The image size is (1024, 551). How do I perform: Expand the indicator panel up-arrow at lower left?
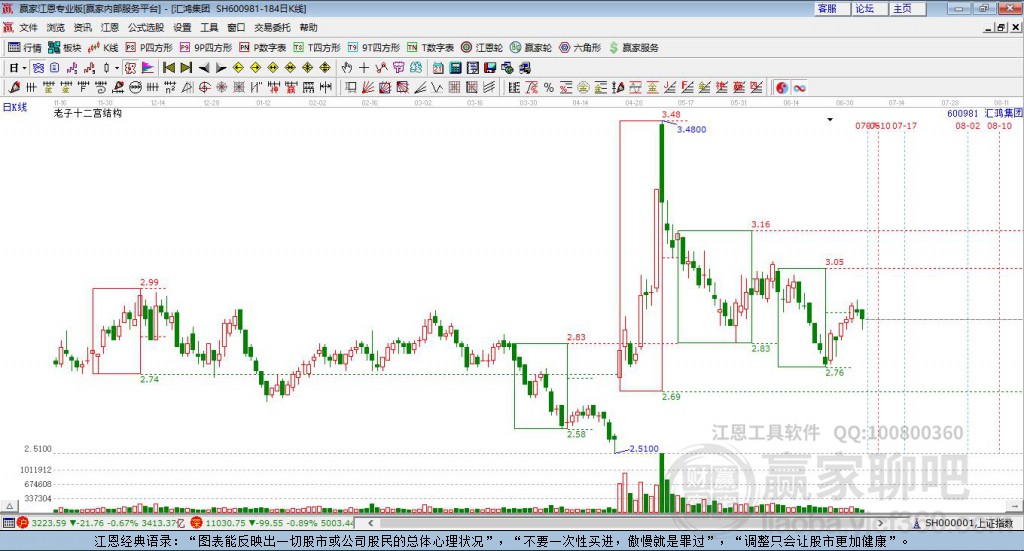point(9,506)
